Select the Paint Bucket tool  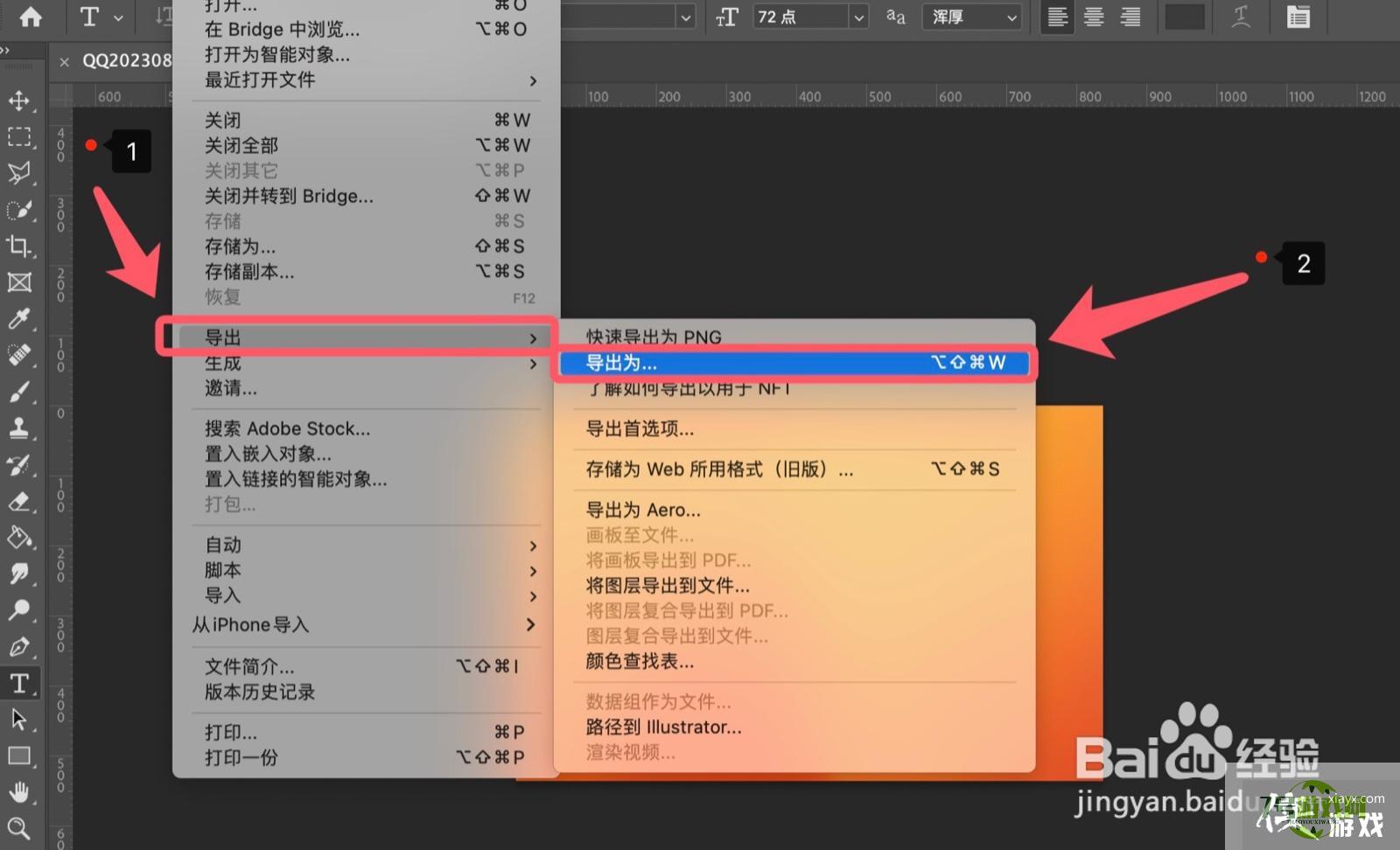click(x=19, y=537)
